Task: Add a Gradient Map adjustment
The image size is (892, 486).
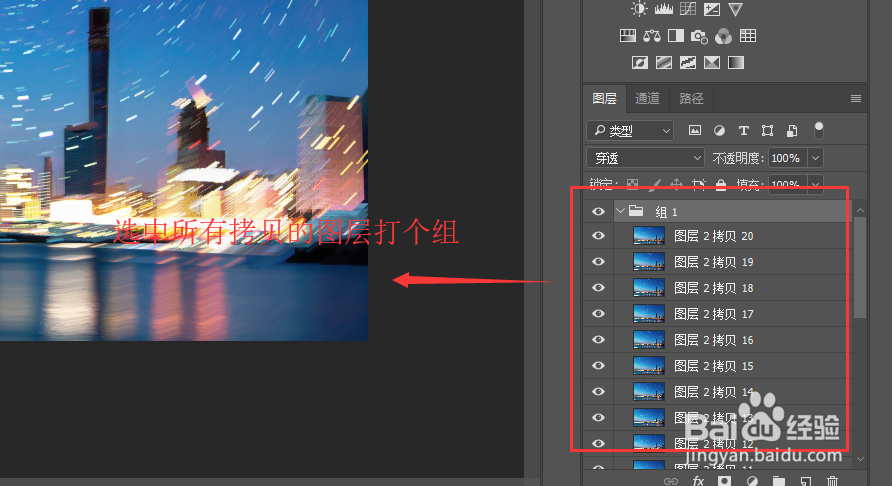Action: click(x=736, y=63)
